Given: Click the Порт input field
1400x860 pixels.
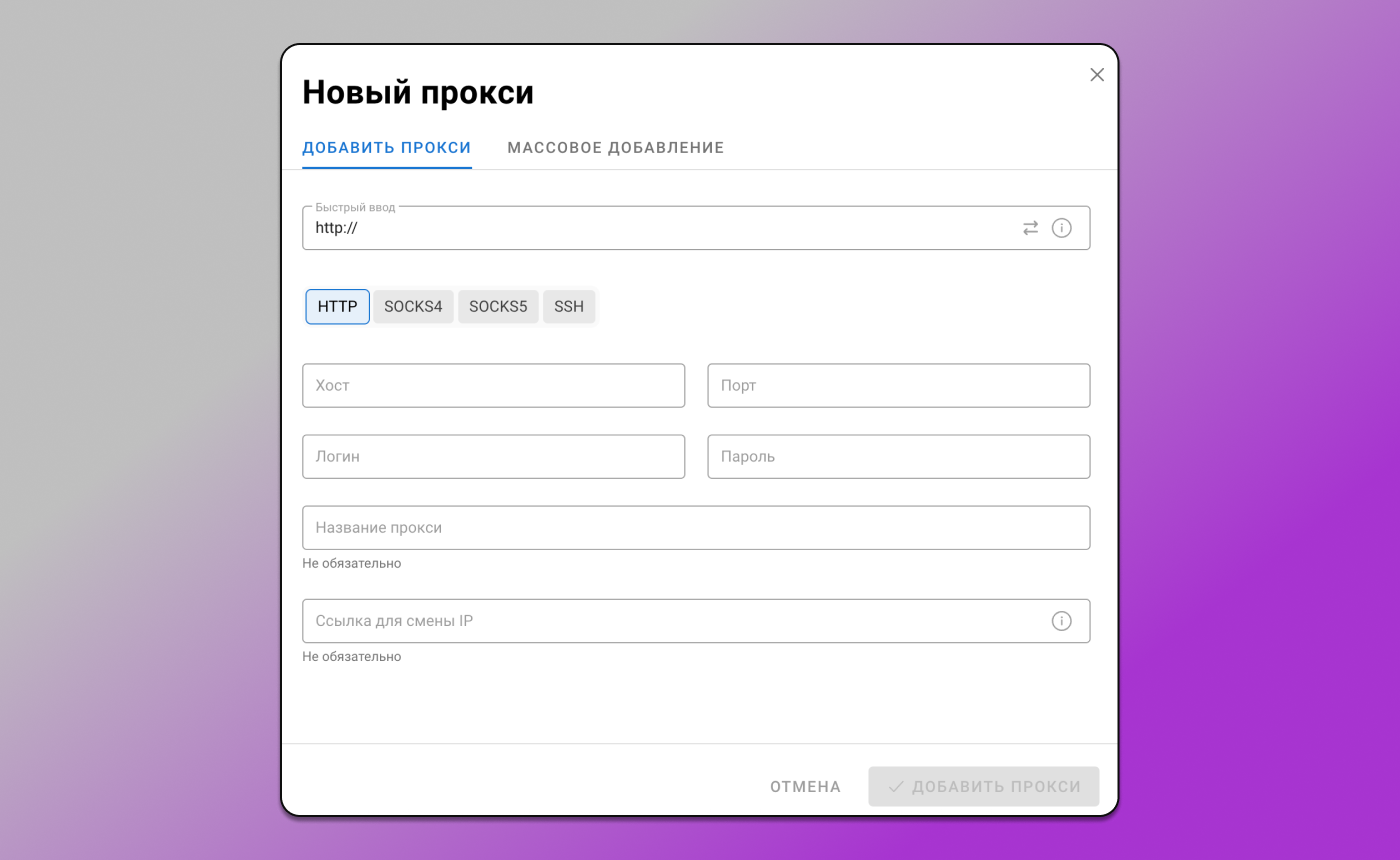Looking at the screenshot, I should tap(898, 385).
